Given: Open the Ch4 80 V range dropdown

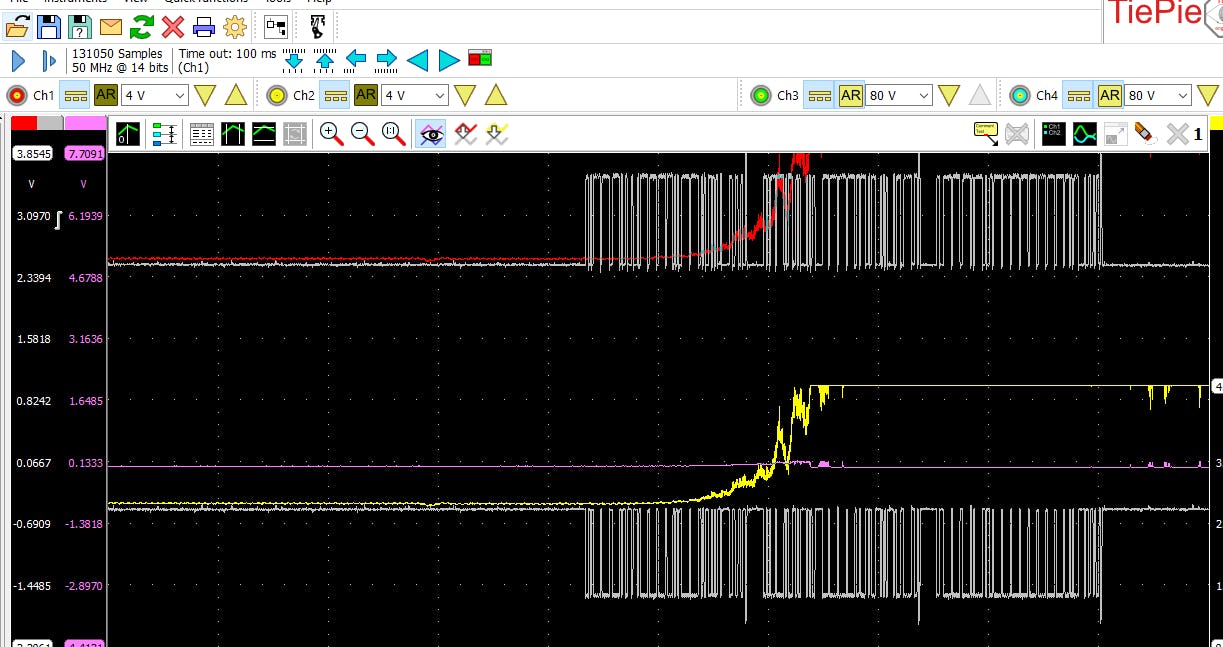Looking at the screenshot, I should 1158,95.
